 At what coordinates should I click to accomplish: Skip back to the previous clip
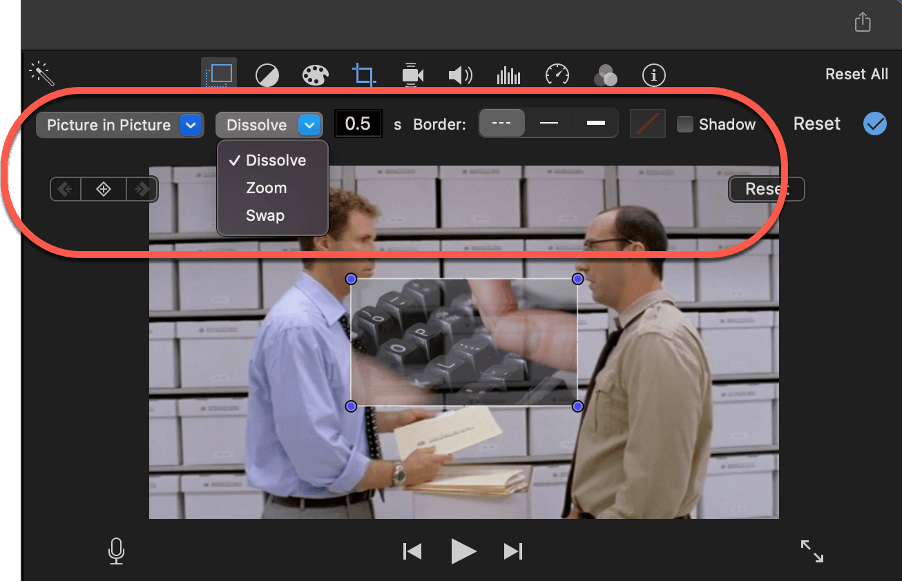click(412, 552)
